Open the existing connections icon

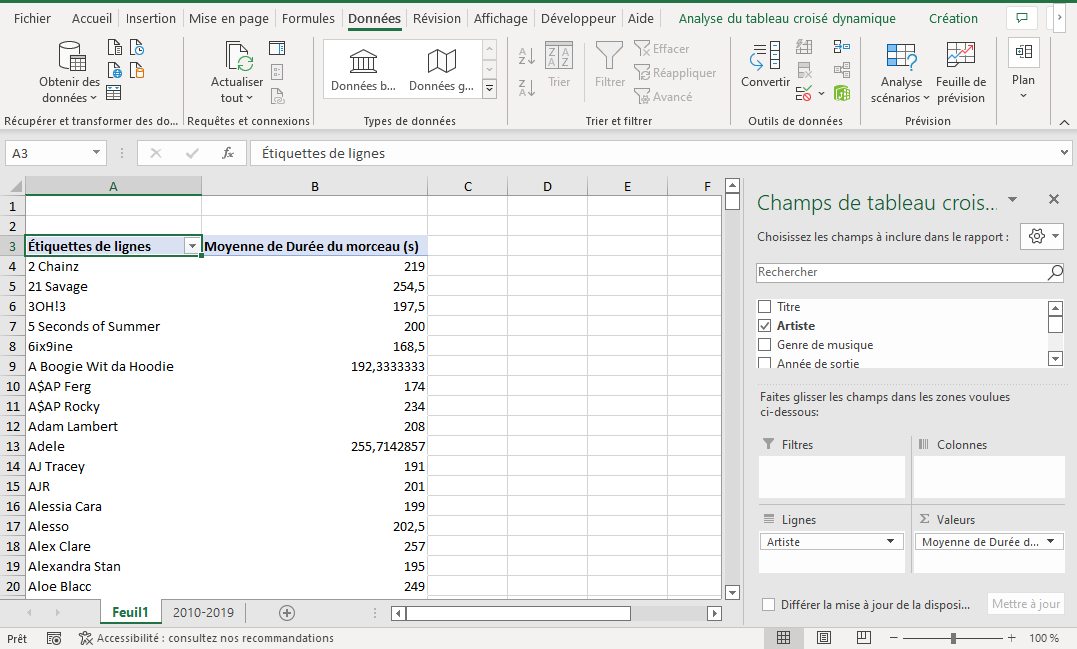click(137, 70)
